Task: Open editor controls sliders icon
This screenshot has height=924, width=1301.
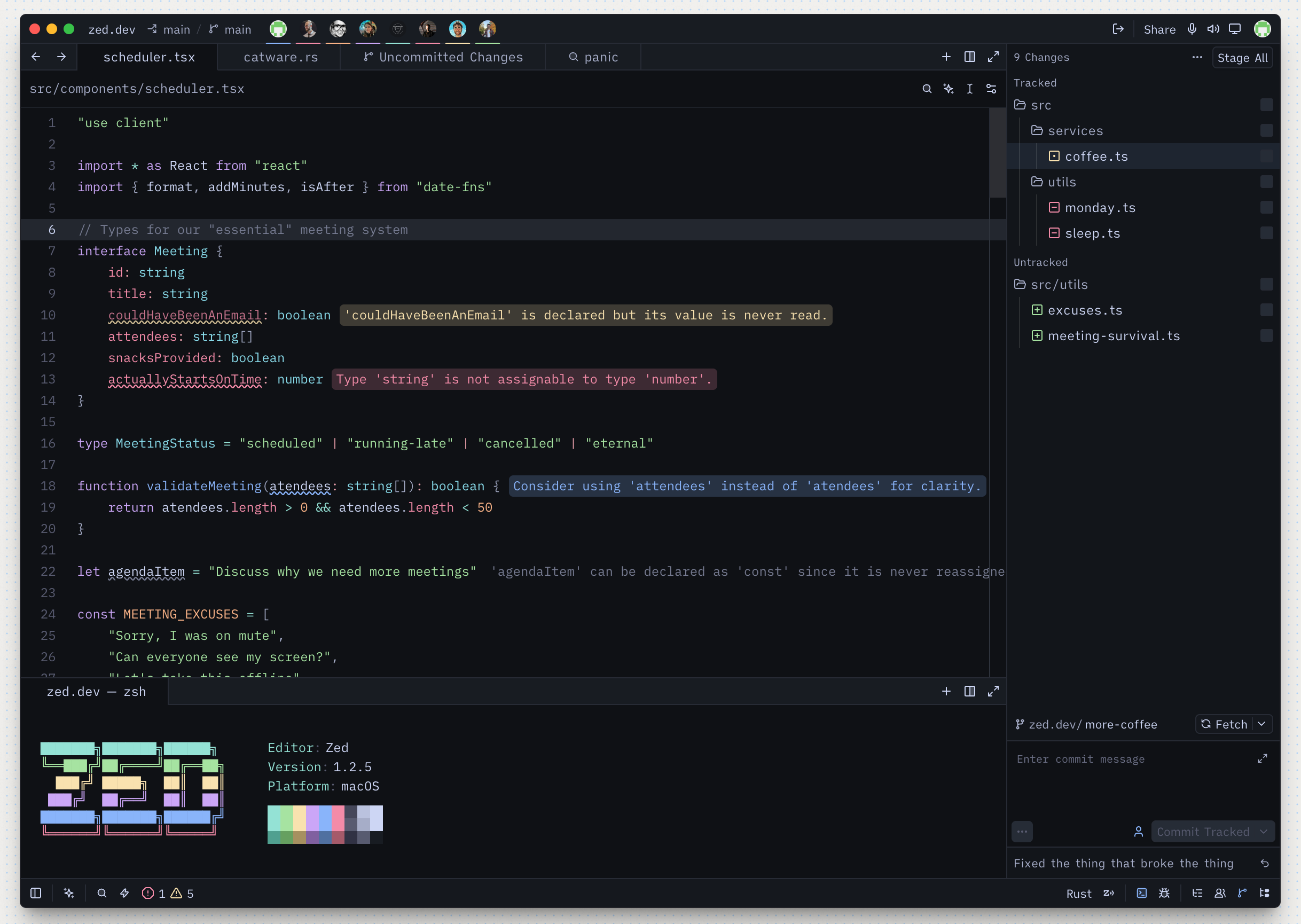Action: (991, 89)
